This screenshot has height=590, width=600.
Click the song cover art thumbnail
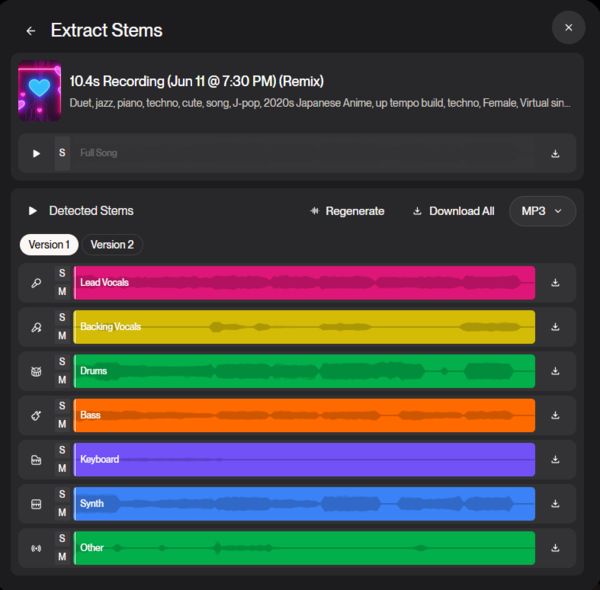(40, 93)
